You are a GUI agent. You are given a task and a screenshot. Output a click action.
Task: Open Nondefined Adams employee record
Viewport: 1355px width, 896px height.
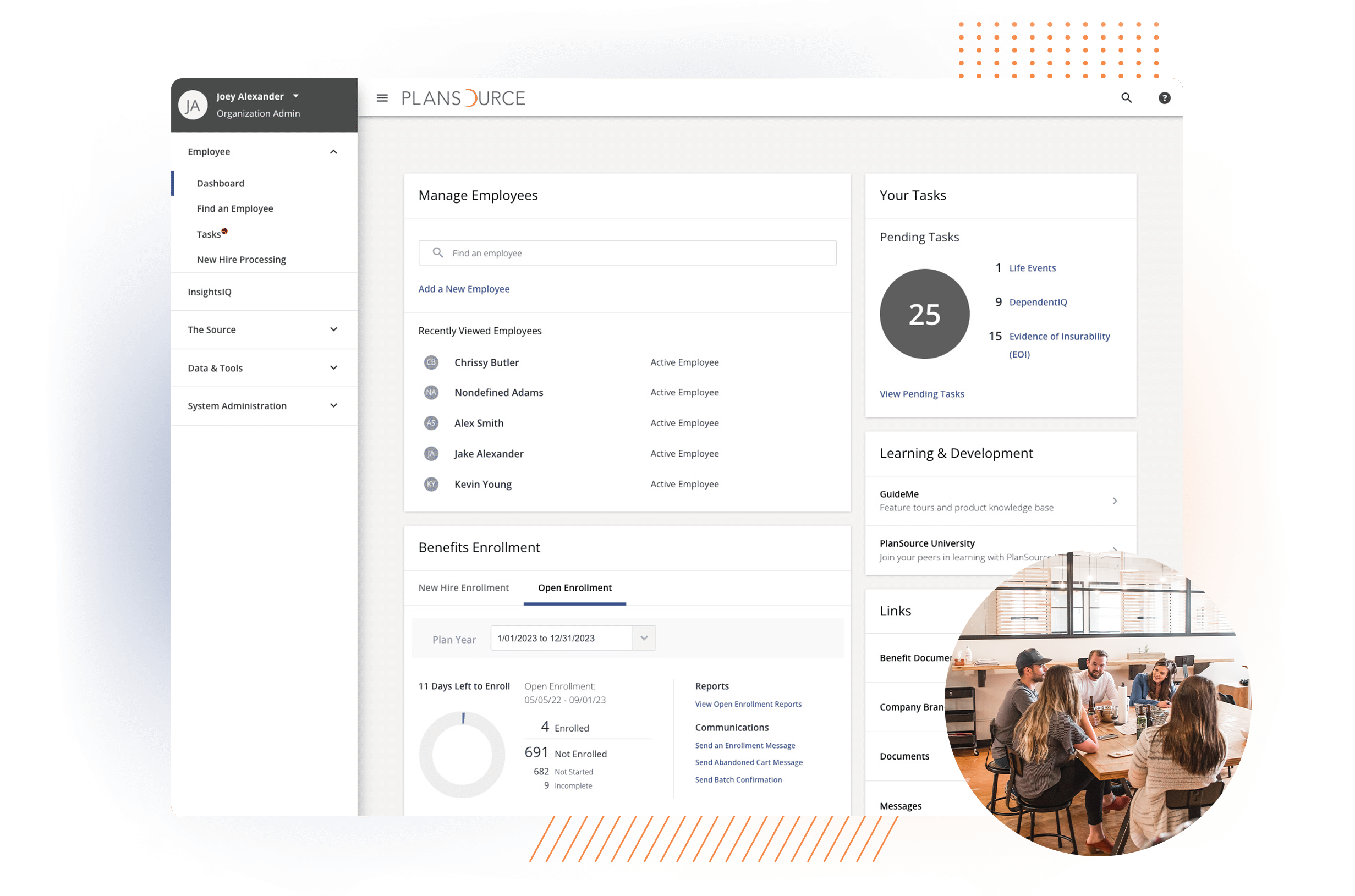click(x=499, y=393)
